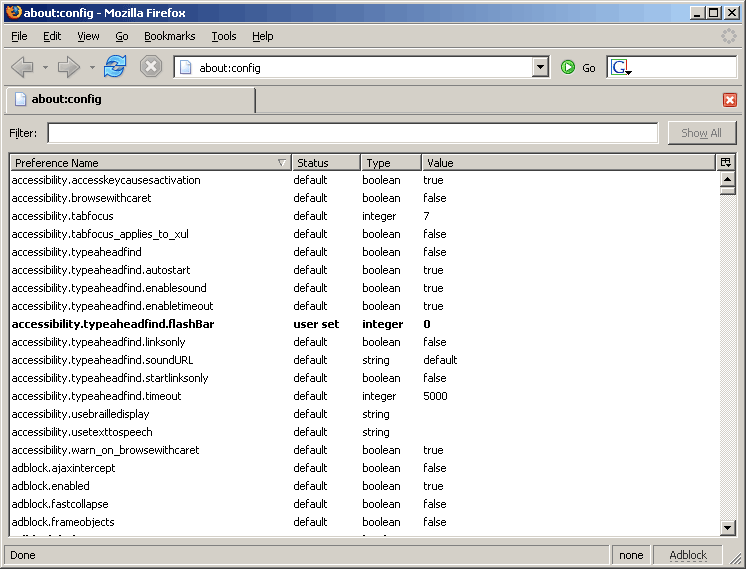Select accessibility.typeaheadfind.autostart row
The width and height of the screenshot is (746, 569).
(364, 270)
